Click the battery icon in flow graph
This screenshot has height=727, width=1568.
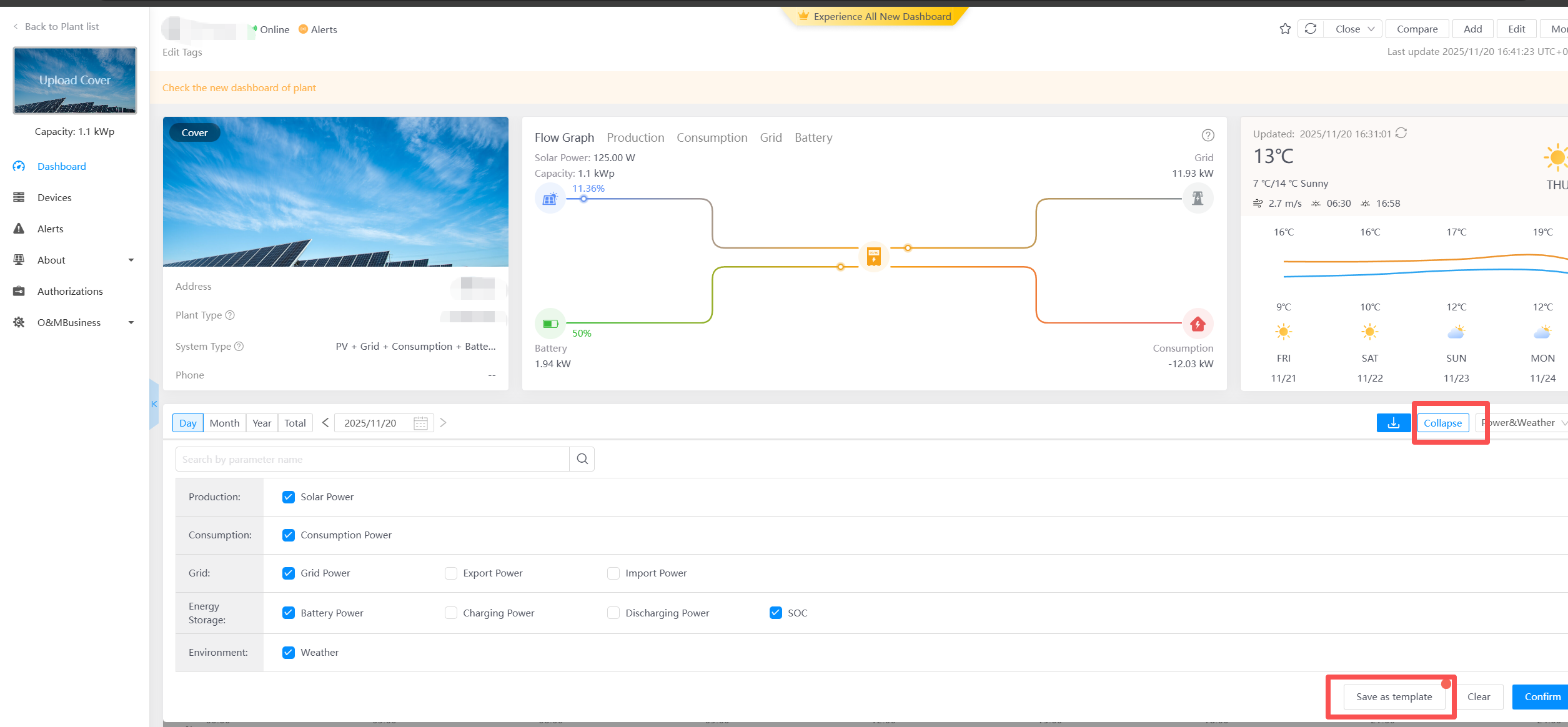coord(550,324)
